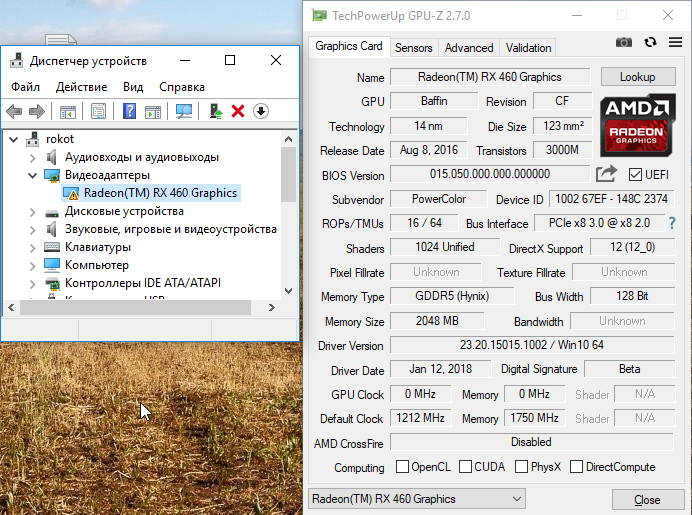
Task: Click the AMD Radeon Graphics logo
Action: 636,125
